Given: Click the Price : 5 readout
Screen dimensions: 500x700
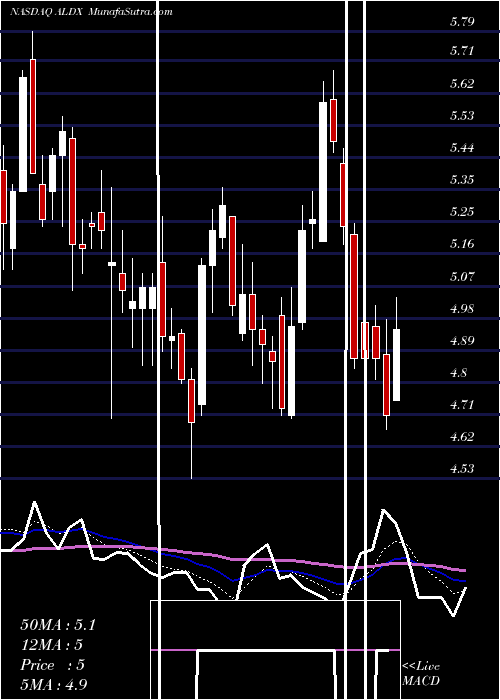Looking at the screenshot, I should 52,664.
